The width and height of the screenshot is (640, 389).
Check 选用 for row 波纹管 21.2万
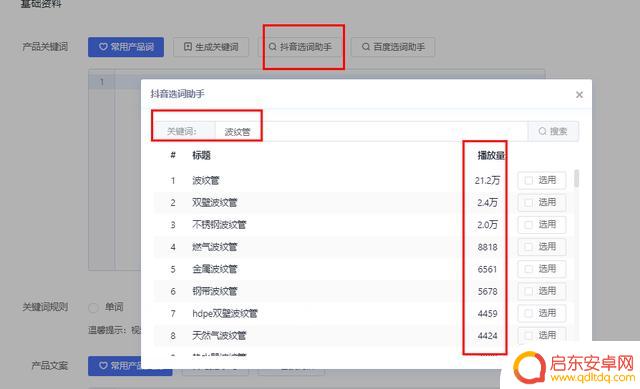tap(542, 180)
